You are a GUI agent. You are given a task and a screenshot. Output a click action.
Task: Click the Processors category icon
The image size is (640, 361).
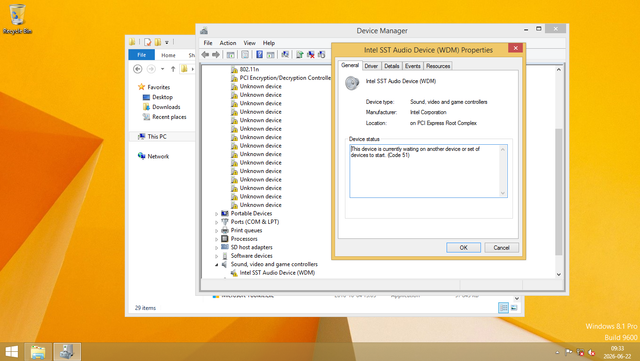coord(224,238)
